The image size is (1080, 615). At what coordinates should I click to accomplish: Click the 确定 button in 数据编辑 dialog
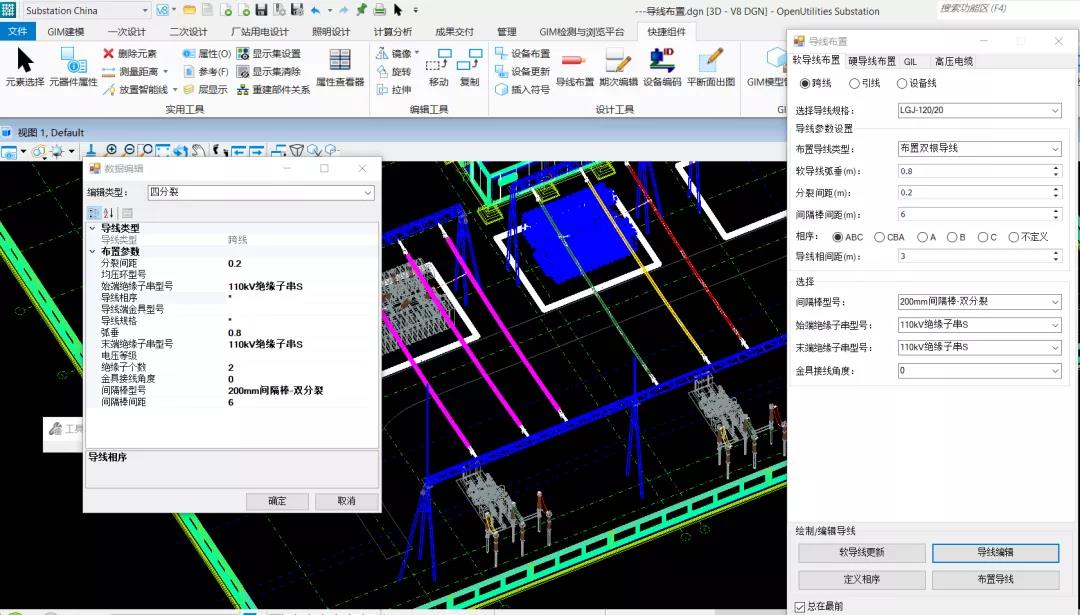click(x=277, y=501)
